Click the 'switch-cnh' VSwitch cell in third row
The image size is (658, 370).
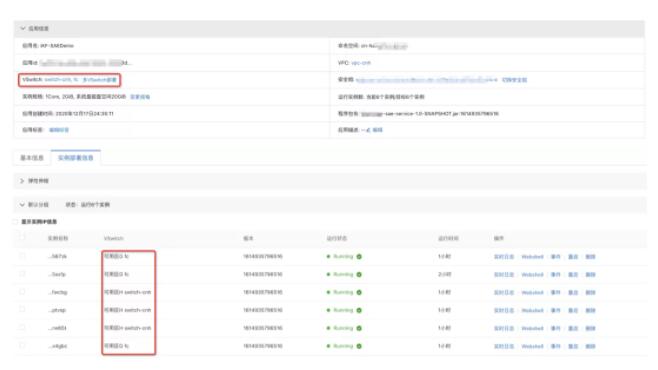128,292
